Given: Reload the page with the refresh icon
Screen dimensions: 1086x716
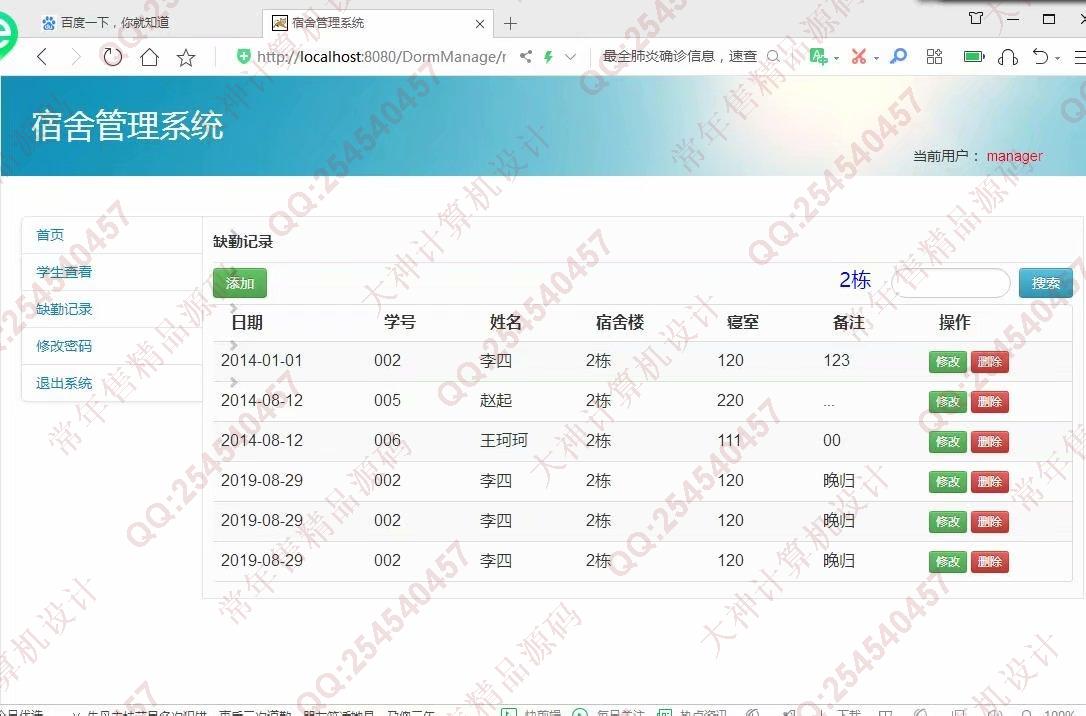Looking at the screenshot, I should click(x=112, y=57).
